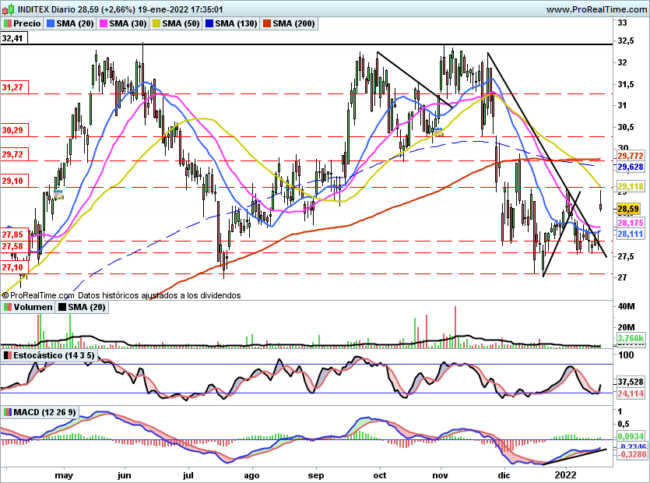Select the blue SMA (20) price legend
This screenshot has height=483, width=650.
click(70, 24)
